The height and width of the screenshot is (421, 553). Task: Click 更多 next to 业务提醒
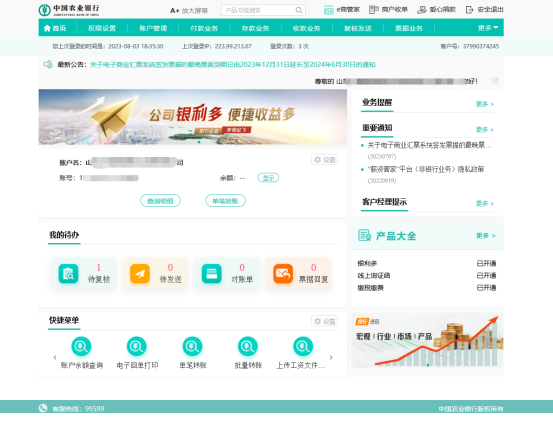[x=485, y=104]
